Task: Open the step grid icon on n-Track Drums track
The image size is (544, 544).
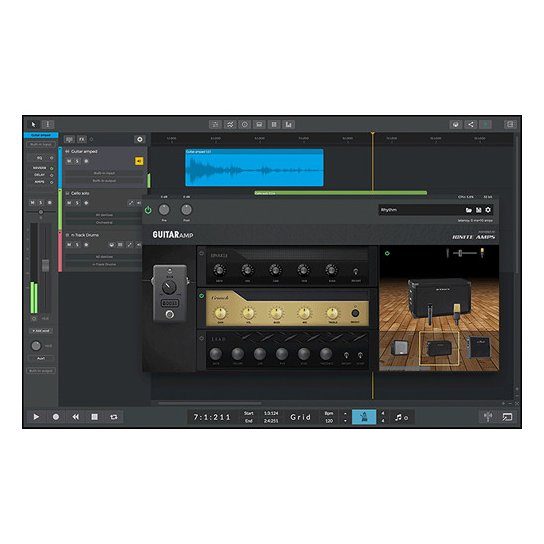Action: point(120,245)
